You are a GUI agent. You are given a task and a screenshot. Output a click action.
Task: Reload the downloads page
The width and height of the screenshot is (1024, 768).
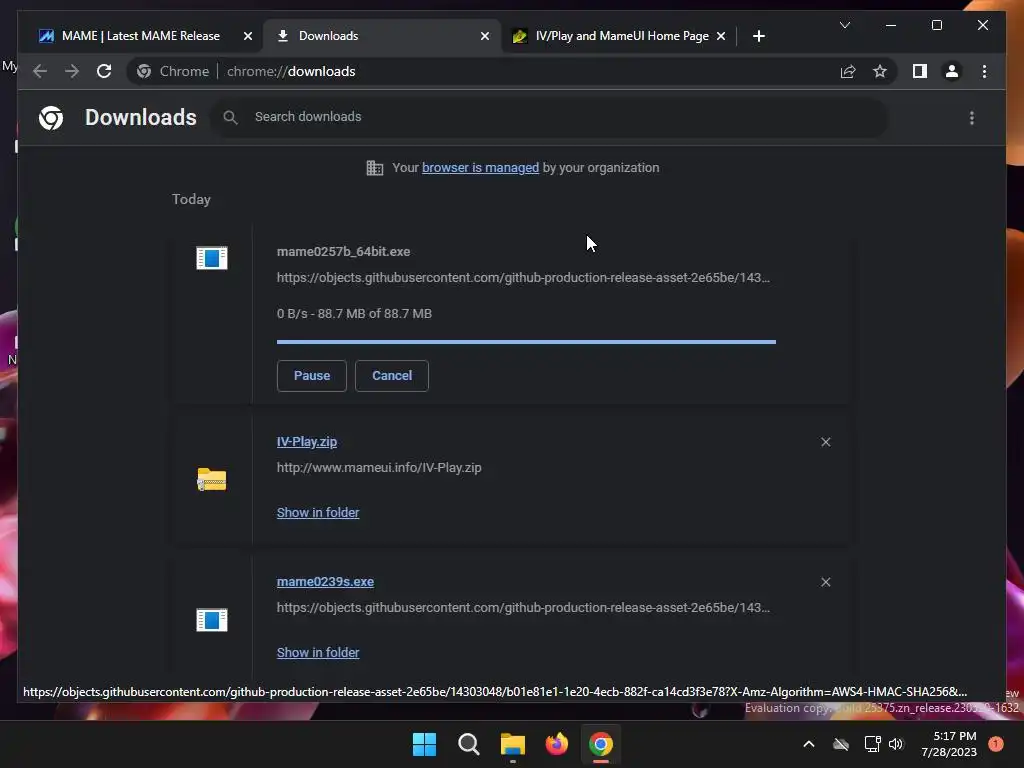tap(104, 71)
